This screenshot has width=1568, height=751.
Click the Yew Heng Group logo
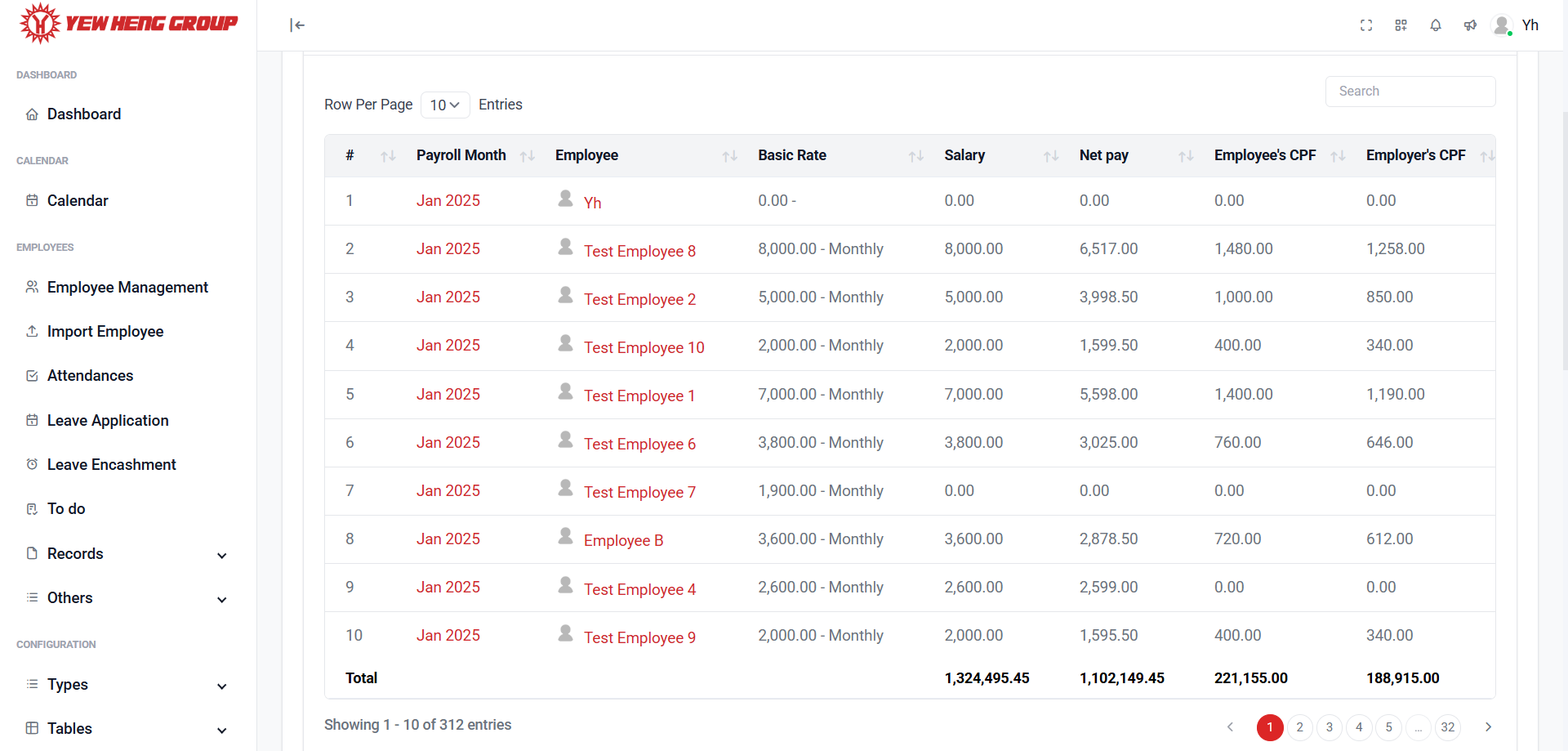[x=129, y=23]
